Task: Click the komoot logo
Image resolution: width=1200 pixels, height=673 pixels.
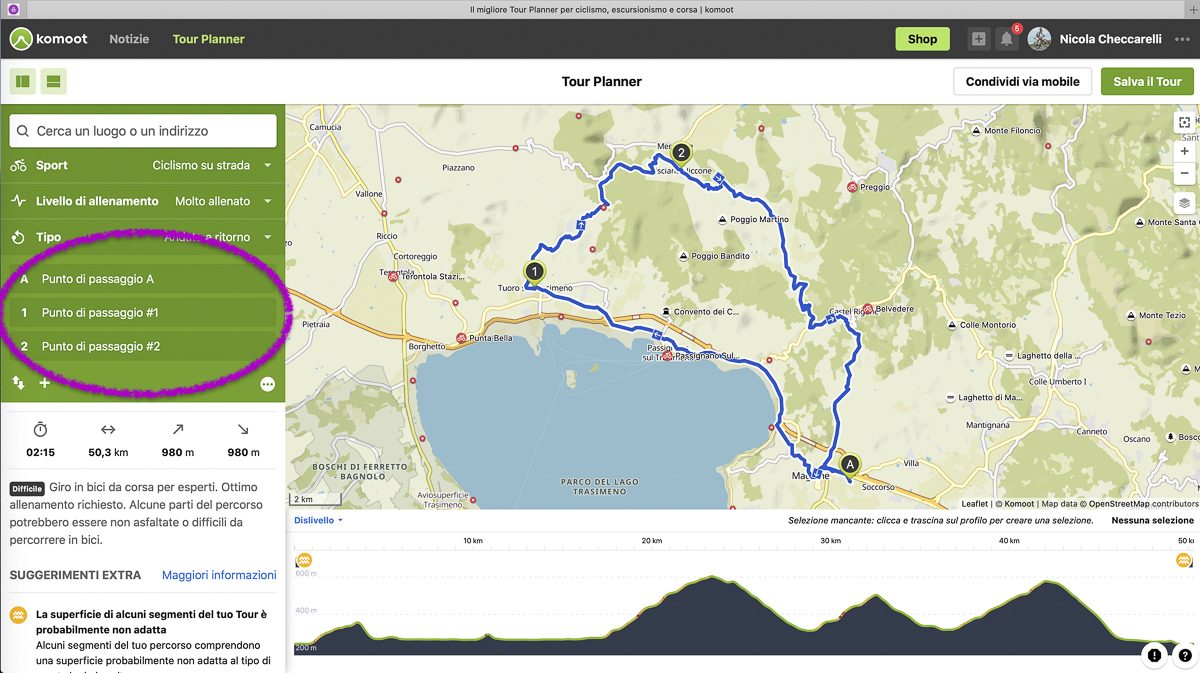Action: pyautogui.click(x=49, y=39)
